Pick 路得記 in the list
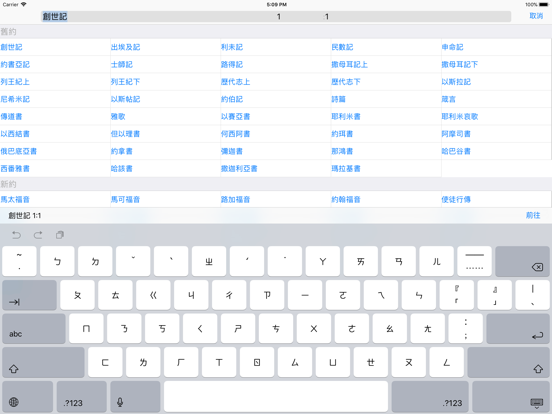Viewport: 552px width, 414px height. coord(232,64)
